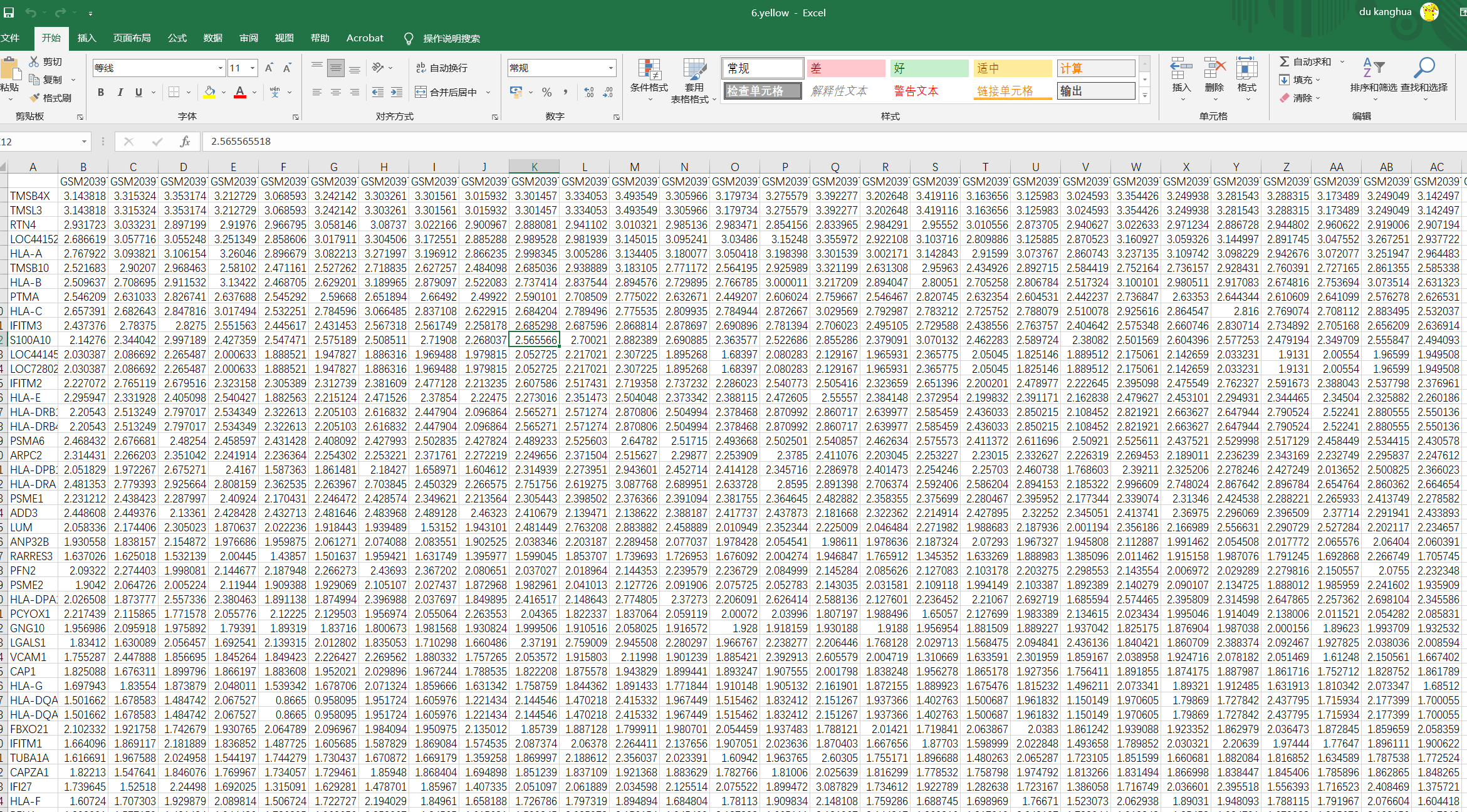
Task: Click the increase indent icon
Action: (x=397, y=92)
